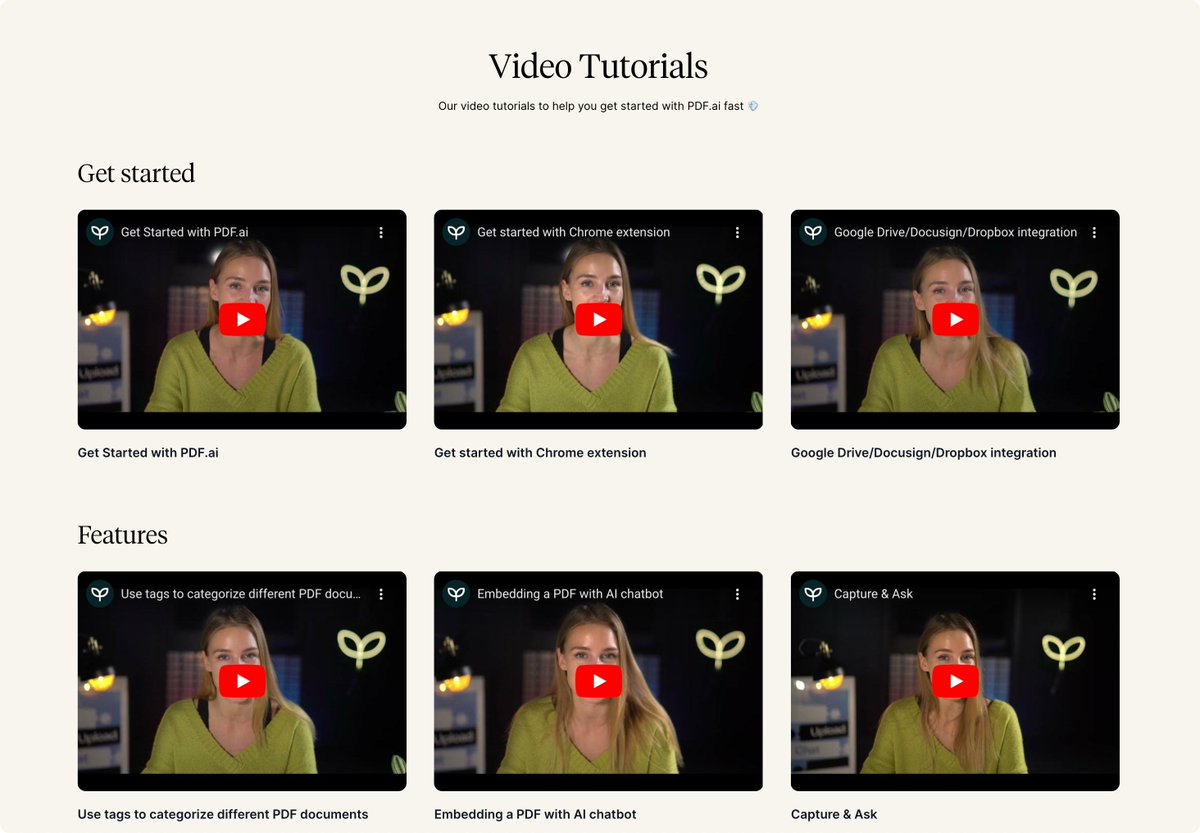This screenshot has height=833, width=1200.
Task: Open more options on Chrome extension video
Action: click(737, 232)
